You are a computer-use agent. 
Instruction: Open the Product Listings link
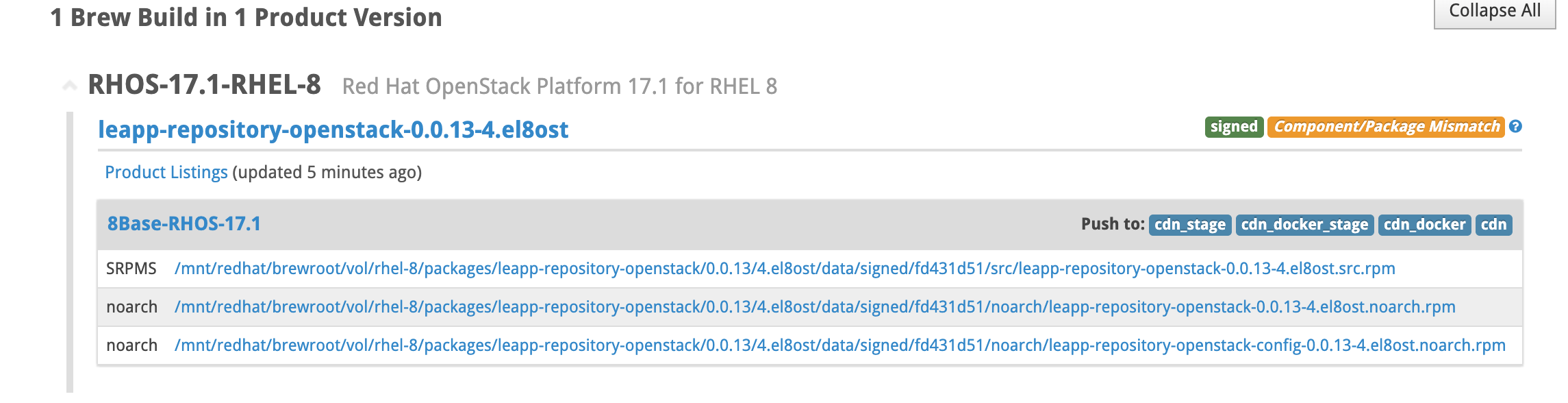point(166,172)
